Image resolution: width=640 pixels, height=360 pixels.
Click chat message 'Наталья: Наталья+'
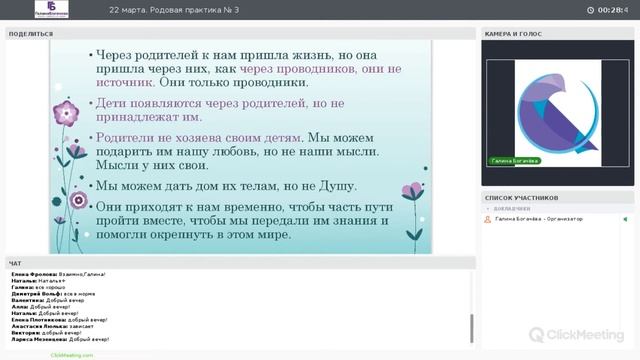[38, 281]
